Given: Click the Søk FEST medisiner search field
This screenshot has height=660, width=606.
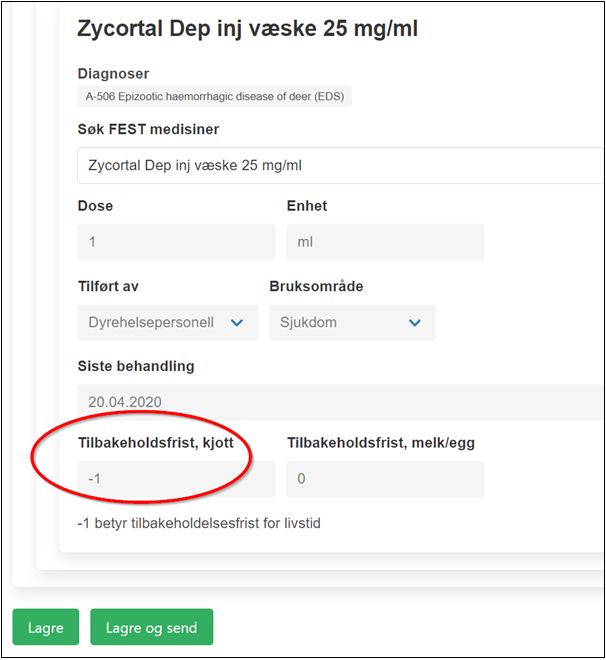Looking at the screenshot, I should click(x=340, y=165).
